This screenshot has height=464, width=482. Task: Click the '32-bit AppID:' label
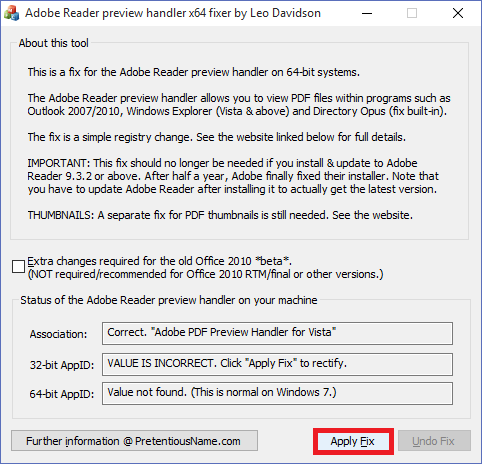click(x=62, y=365)
